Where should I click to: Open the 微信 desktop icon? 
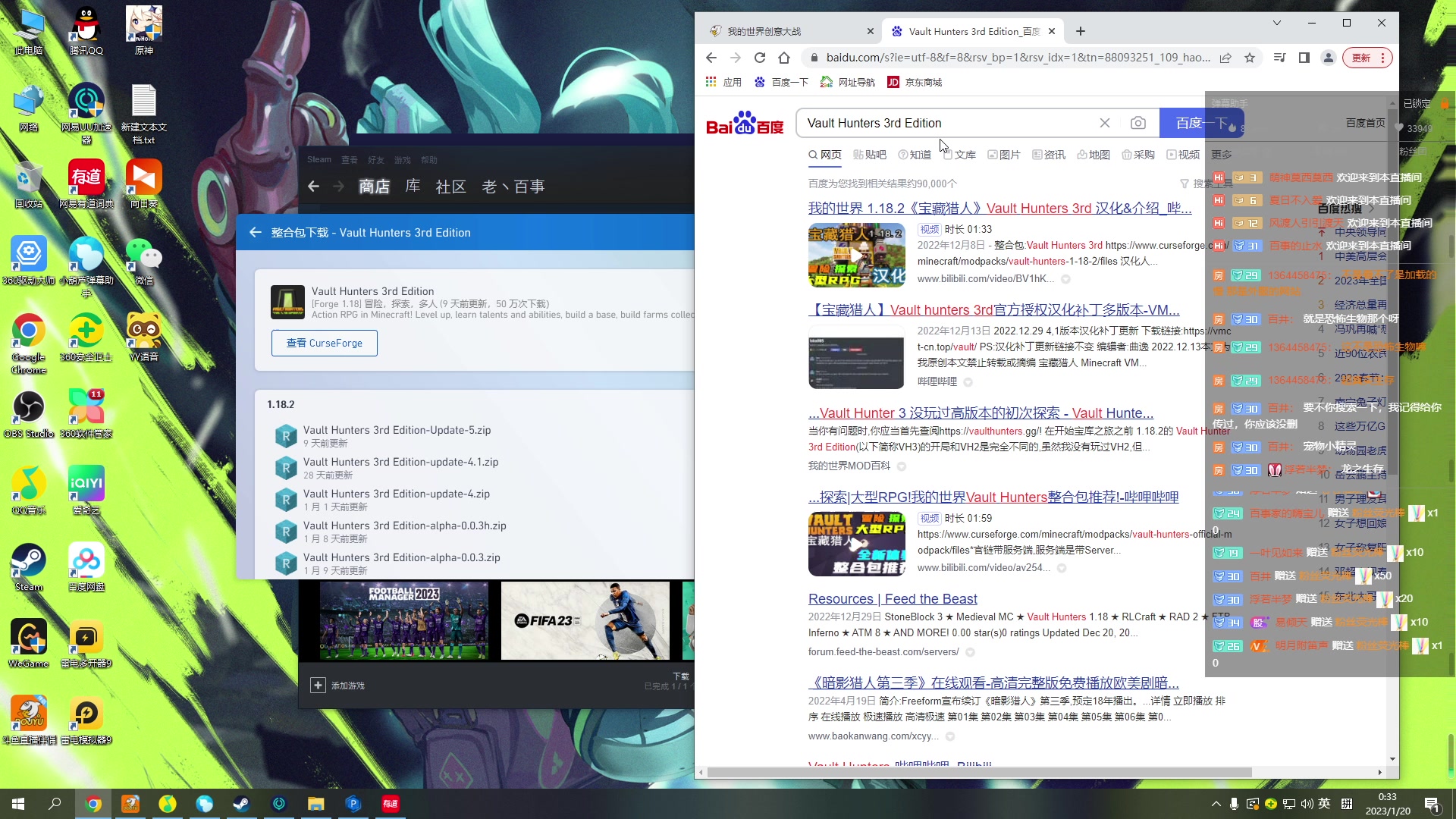144,261
